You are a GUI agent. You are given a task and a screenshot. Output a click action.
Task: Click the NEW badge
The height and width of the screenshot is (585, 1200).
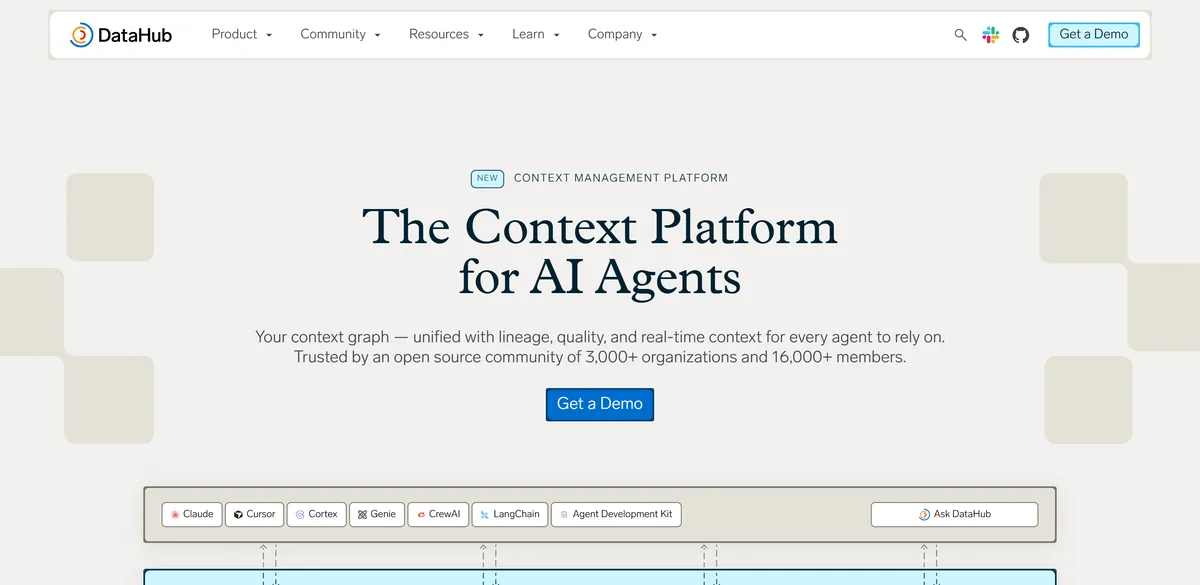click(487, 178)
